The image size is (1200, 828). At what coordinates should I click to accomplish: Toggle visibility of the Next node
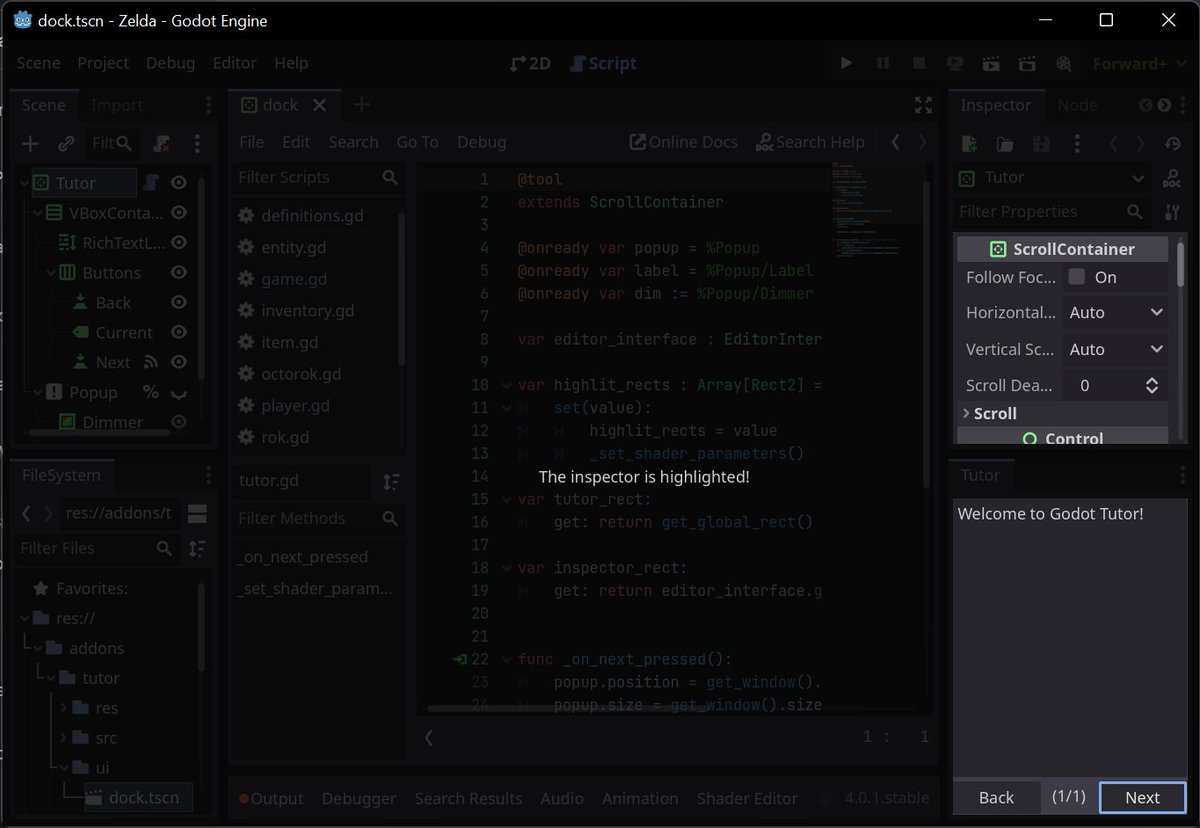(x=179, y=362)
